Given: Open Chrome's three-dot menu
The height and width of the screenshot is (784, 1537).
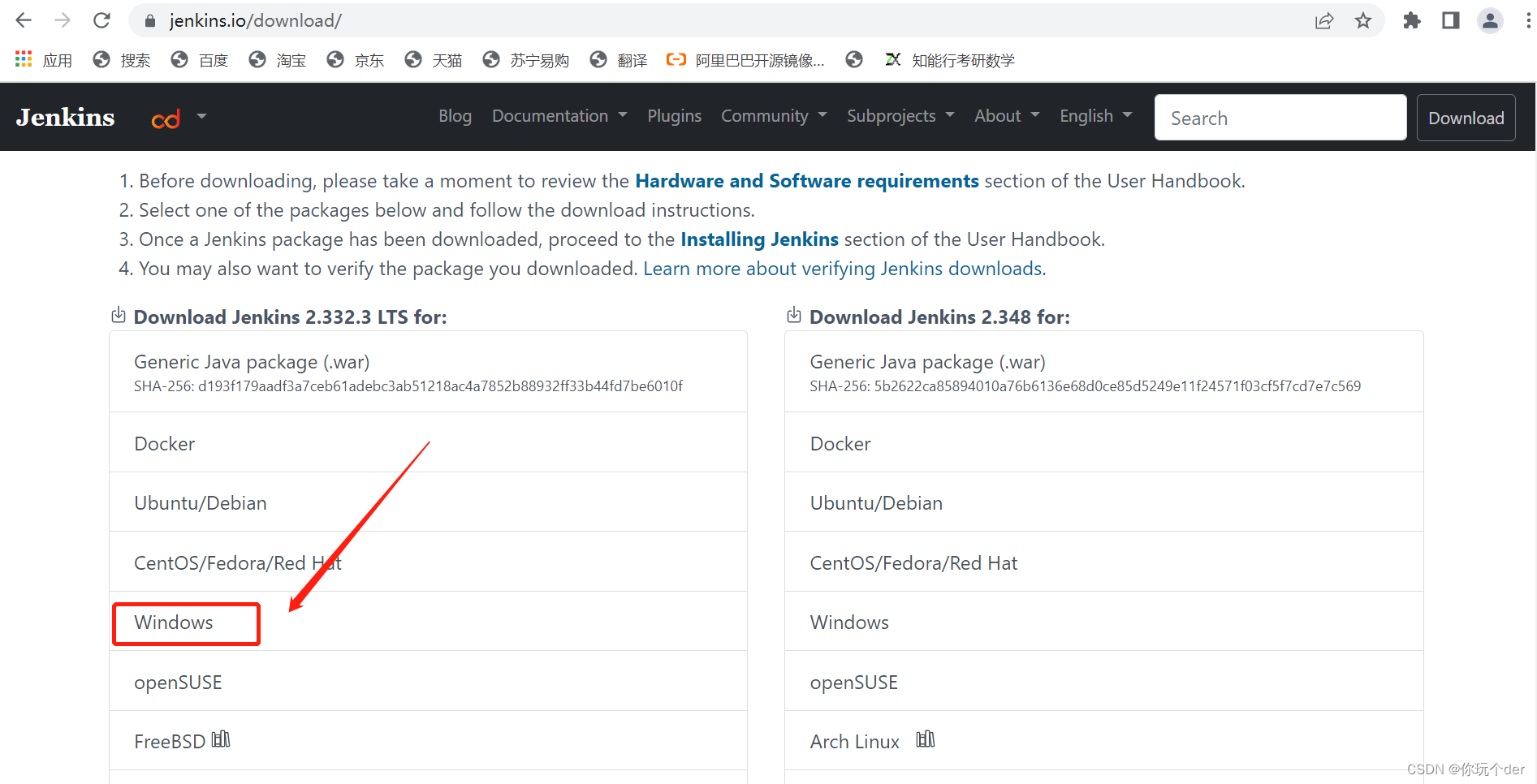Looking at the screenshot, I should pyautogui.click(x=1528, y=21).
